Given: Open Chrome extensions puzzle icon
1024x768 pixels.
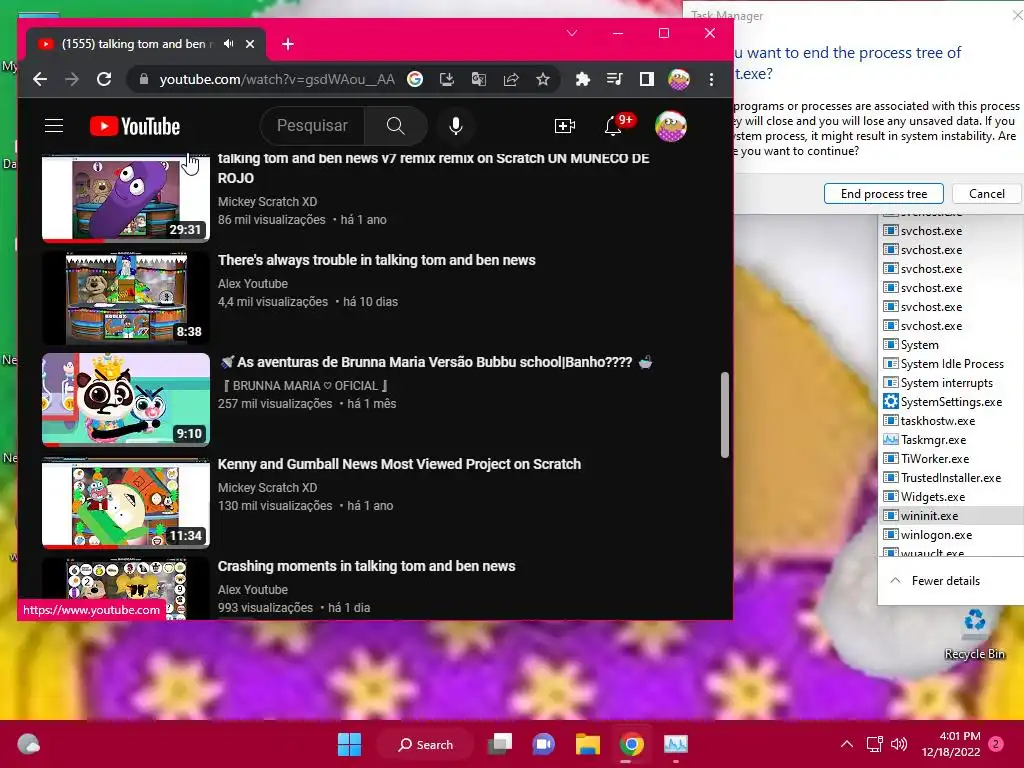Looking at the screenshot, I should [x=583, y=80].
